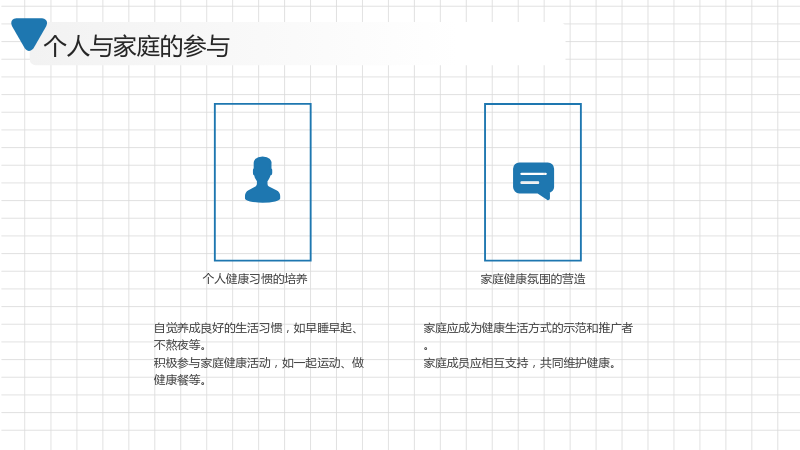Click the left blue-outlined rectangle frame

click(x=263, y=182)
